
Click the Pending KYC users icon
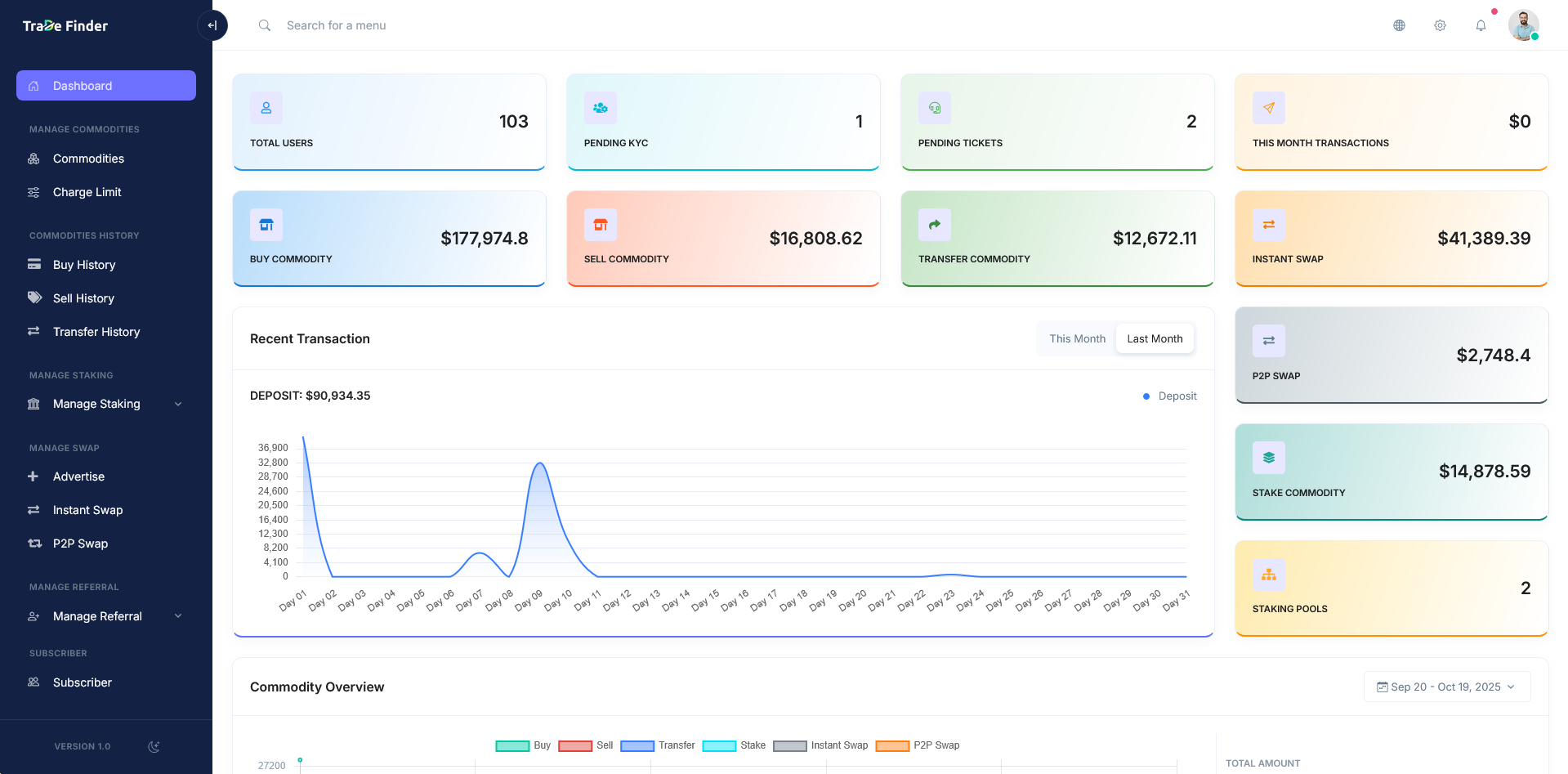coord(601,108)
